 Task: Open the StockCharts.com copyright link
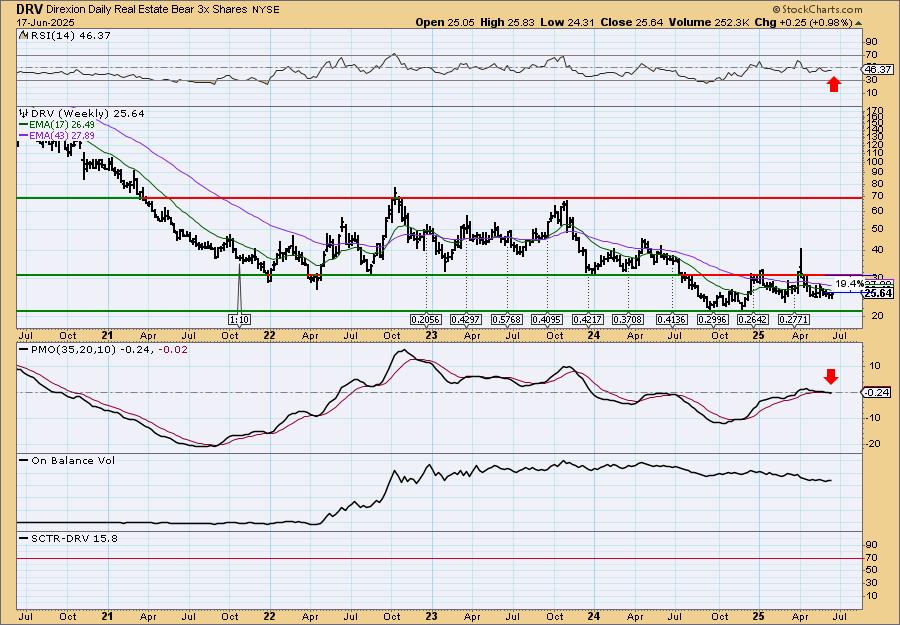coord(817,9)
